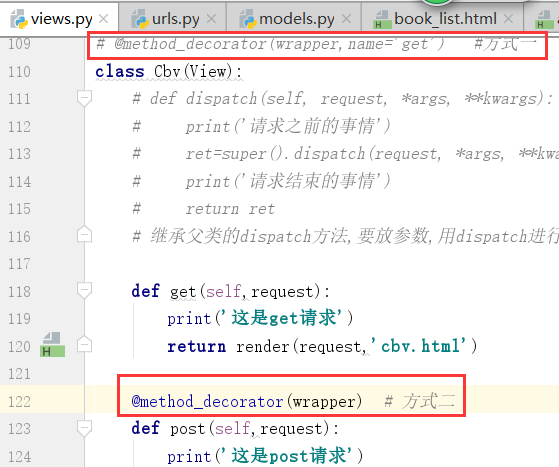Image resolution: width=559 pixels, height=467 pixels.
Task: Close the models.py tab
Action: coord(346,19)
